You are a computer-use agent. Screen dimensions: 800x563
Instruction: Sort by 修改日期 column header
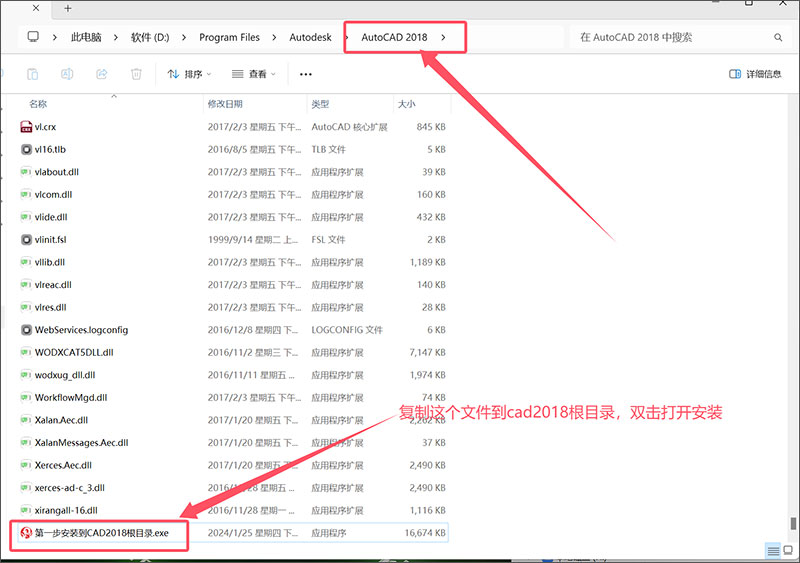pyautogui.click(x=224, y=104)
